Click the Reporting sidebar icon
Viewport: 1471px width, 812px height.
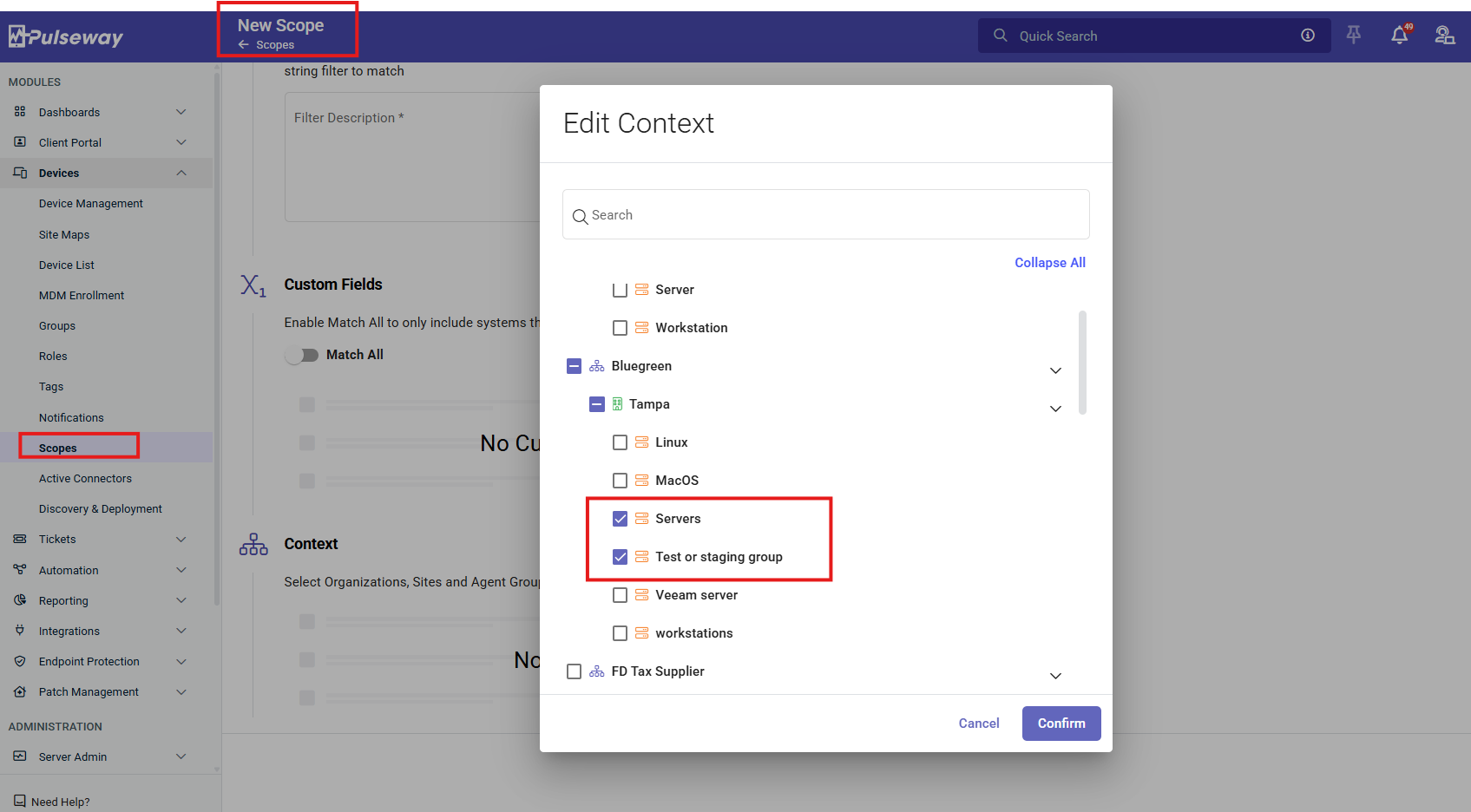click(20, 600)
